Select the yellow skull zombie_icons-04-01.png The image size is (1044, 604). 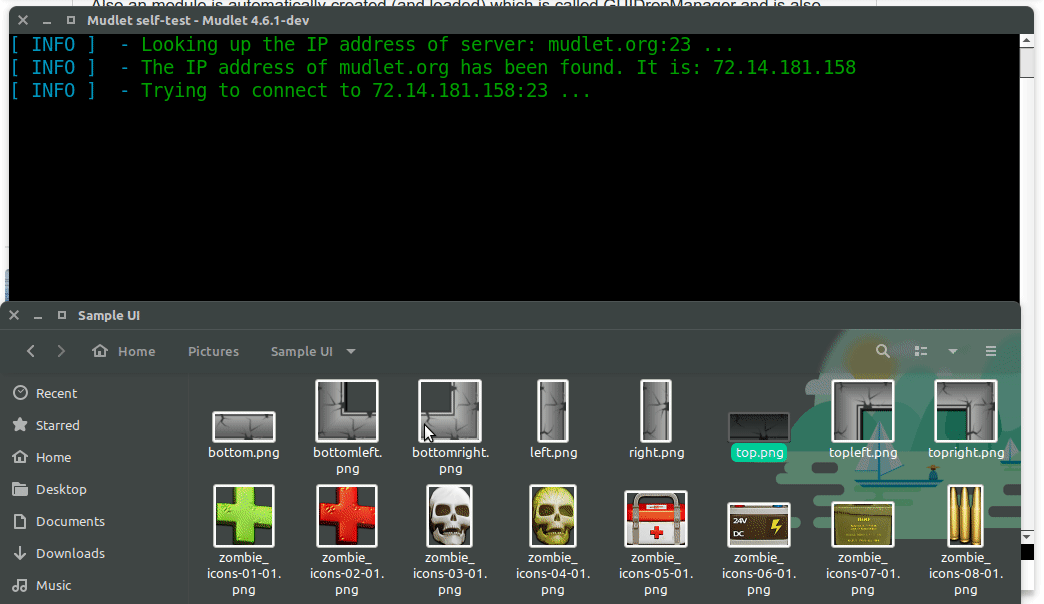[x=553, y=516]
